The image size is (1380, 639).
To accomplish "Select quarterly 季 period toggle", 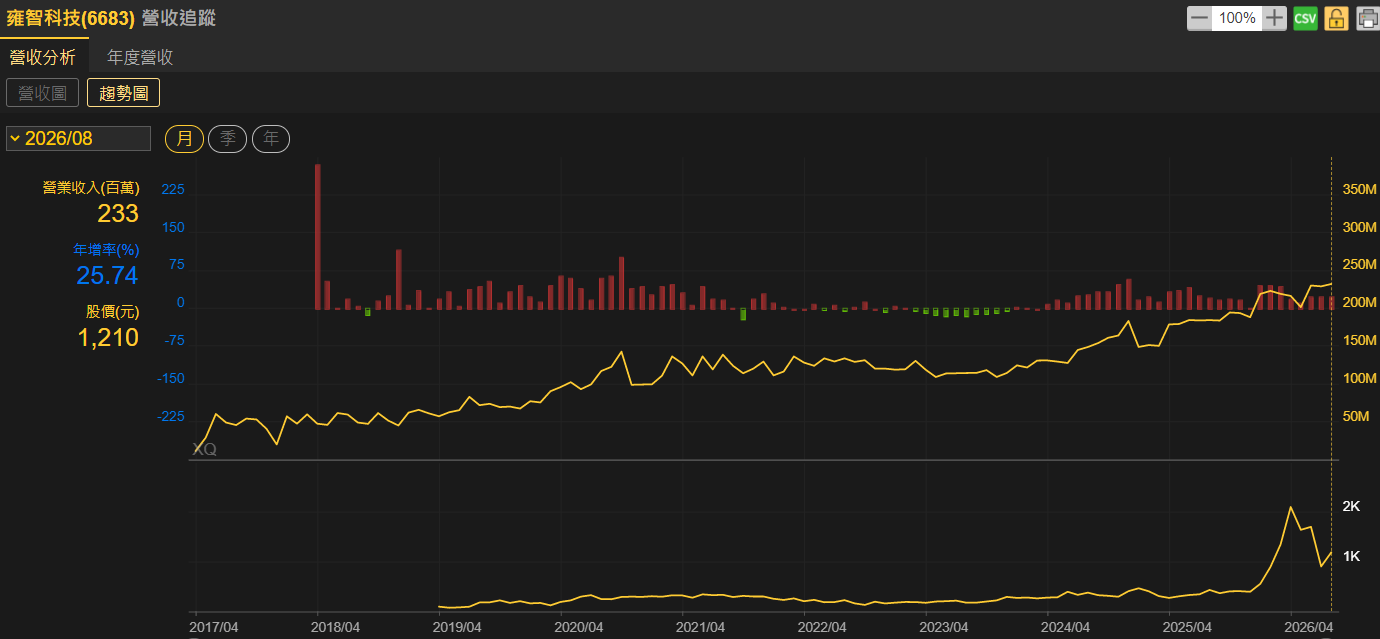I will [x=228, y=139].
